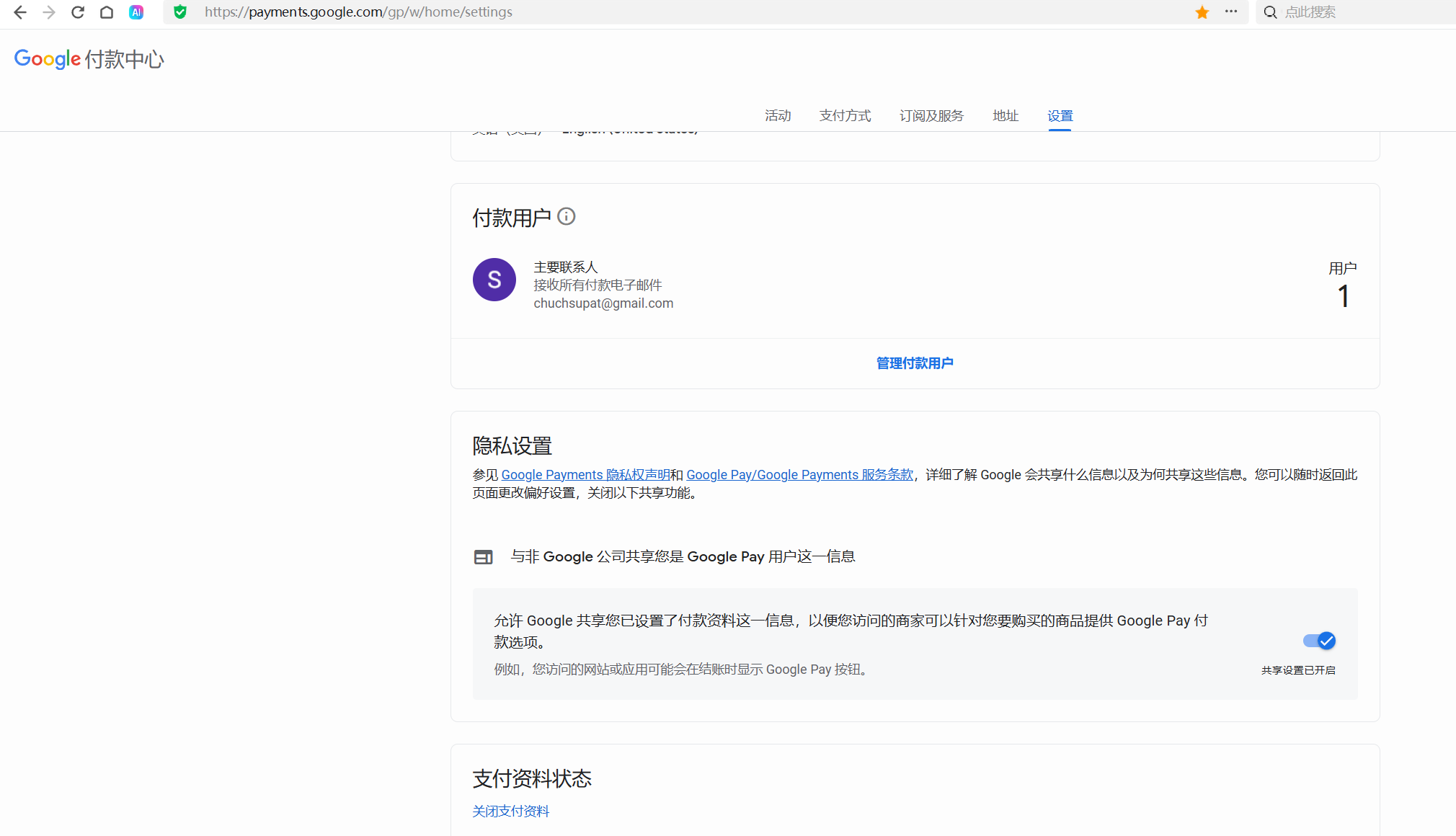The height and width of the screenshot is (836, 1456).
Task: Click info icon next to 付款用户
Action: click(x=567, y=216)
